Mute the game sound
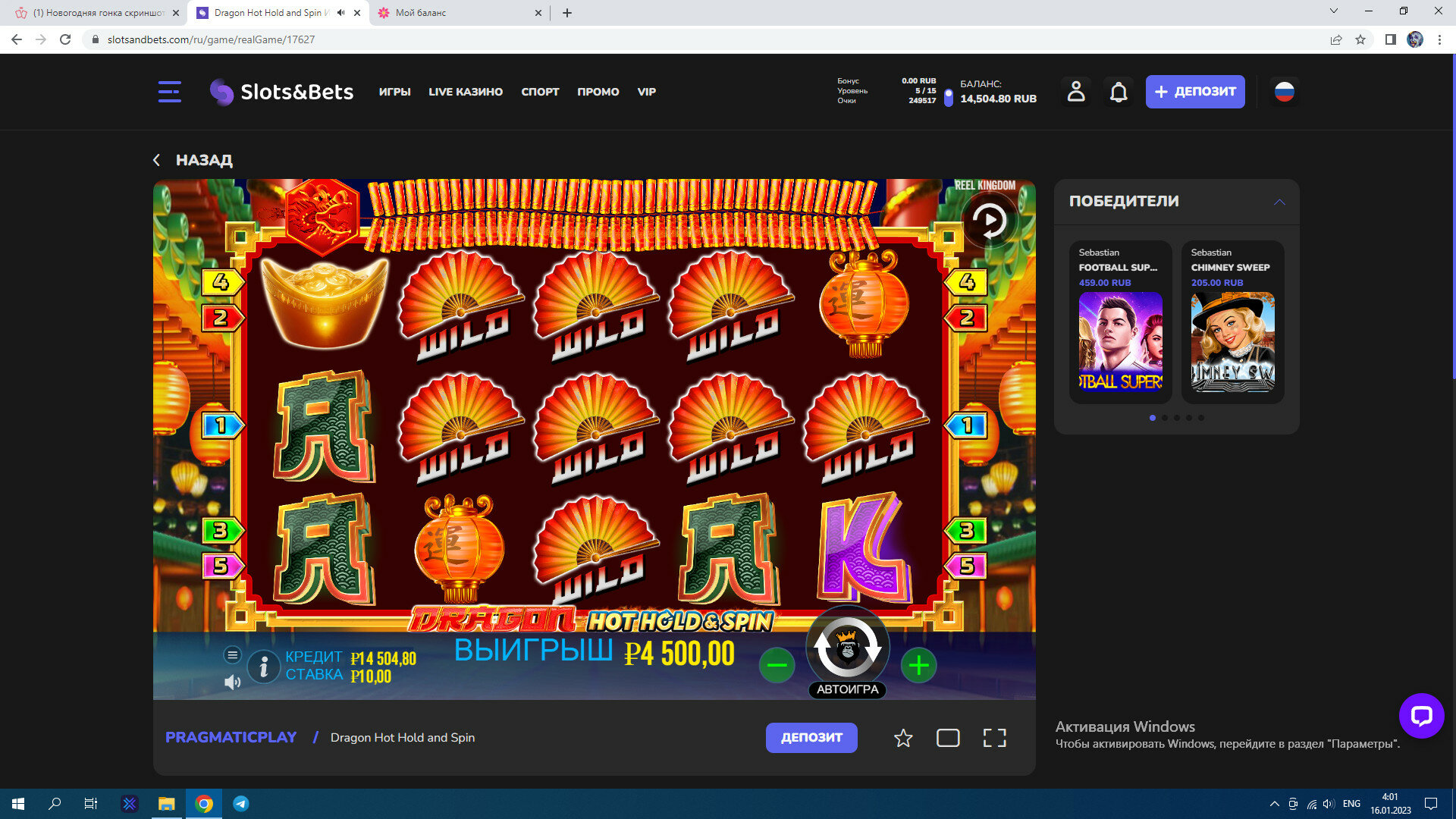The width and height of the screenshot is (1456, 819). point(233,682)
